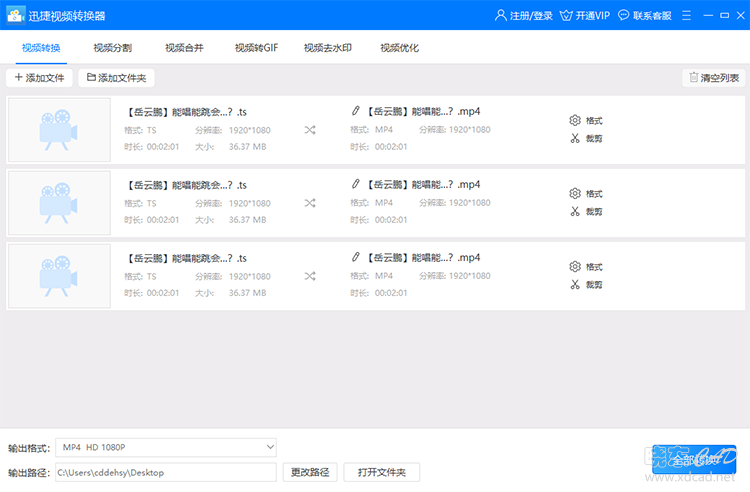
Task: Click the second row's conversion arrows icon
Action: 310,203
